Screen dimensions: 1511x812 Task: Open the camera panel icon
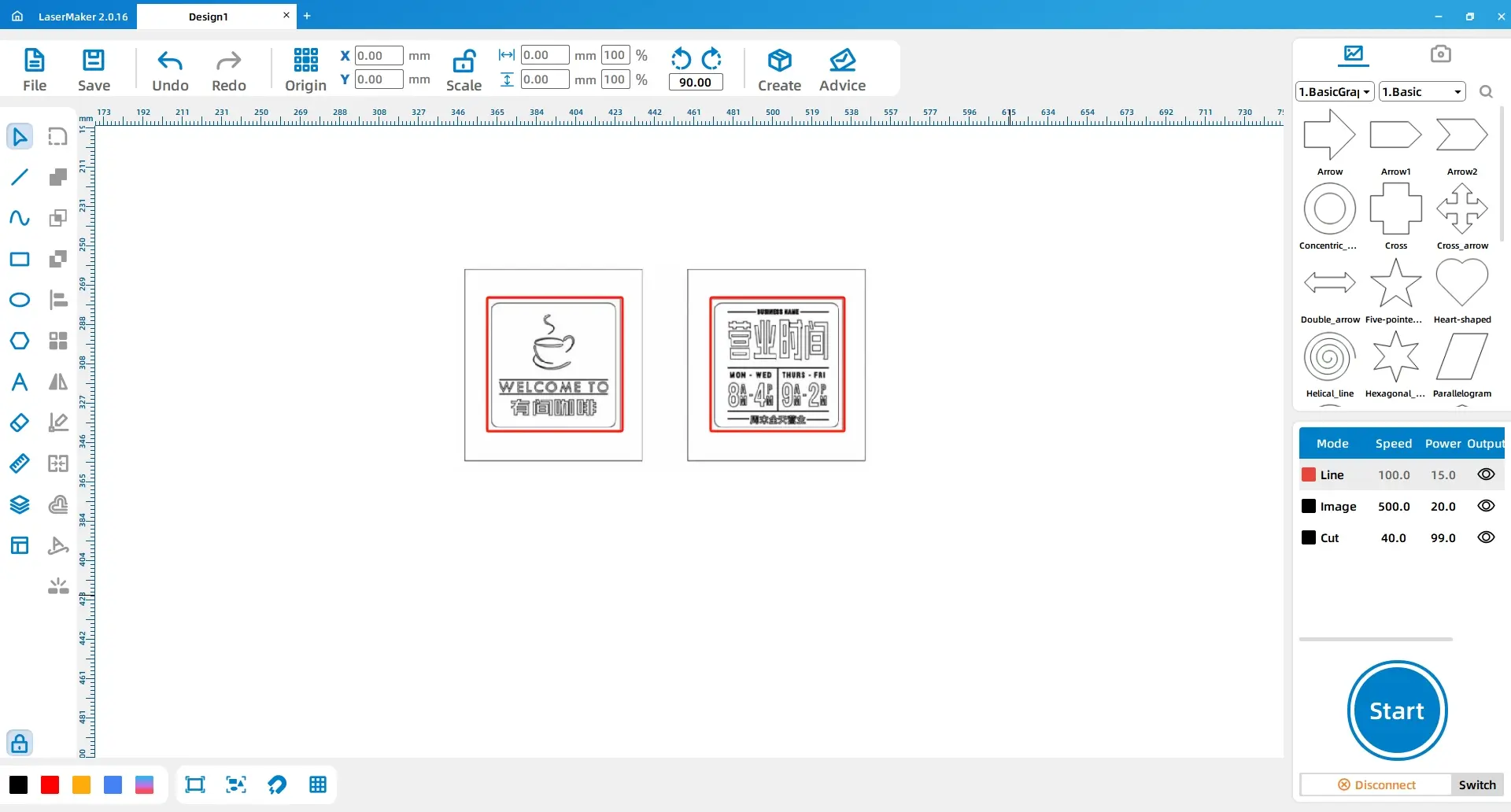1440,54
